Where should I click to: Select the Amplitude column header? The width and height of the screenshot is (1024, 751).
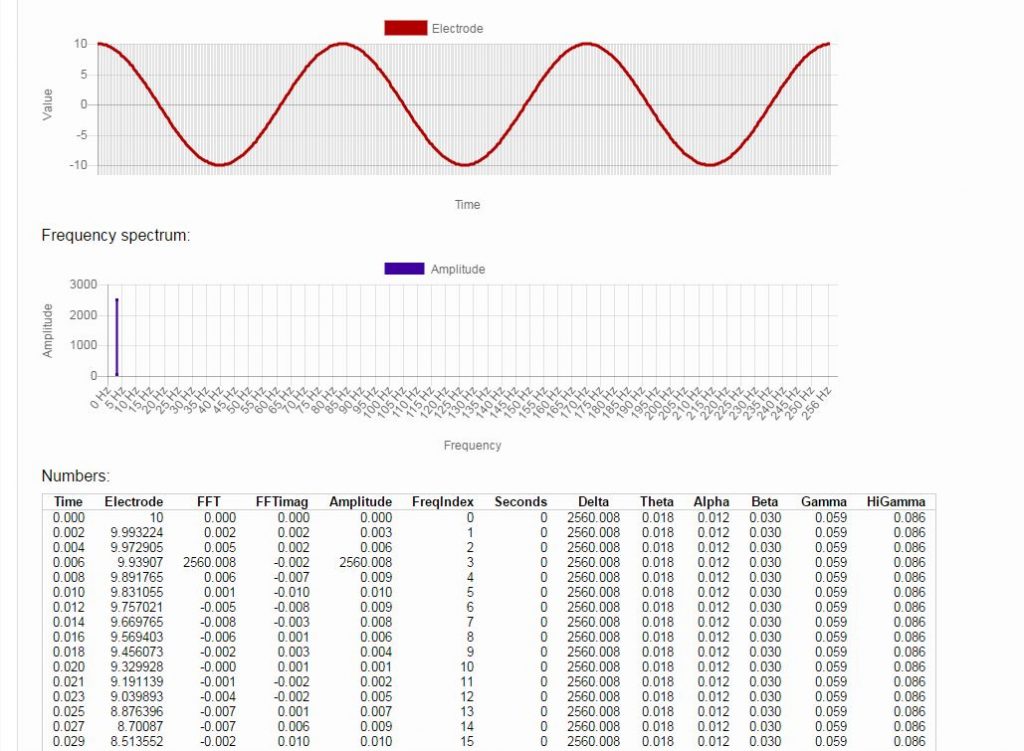click(x=360, y=501)
